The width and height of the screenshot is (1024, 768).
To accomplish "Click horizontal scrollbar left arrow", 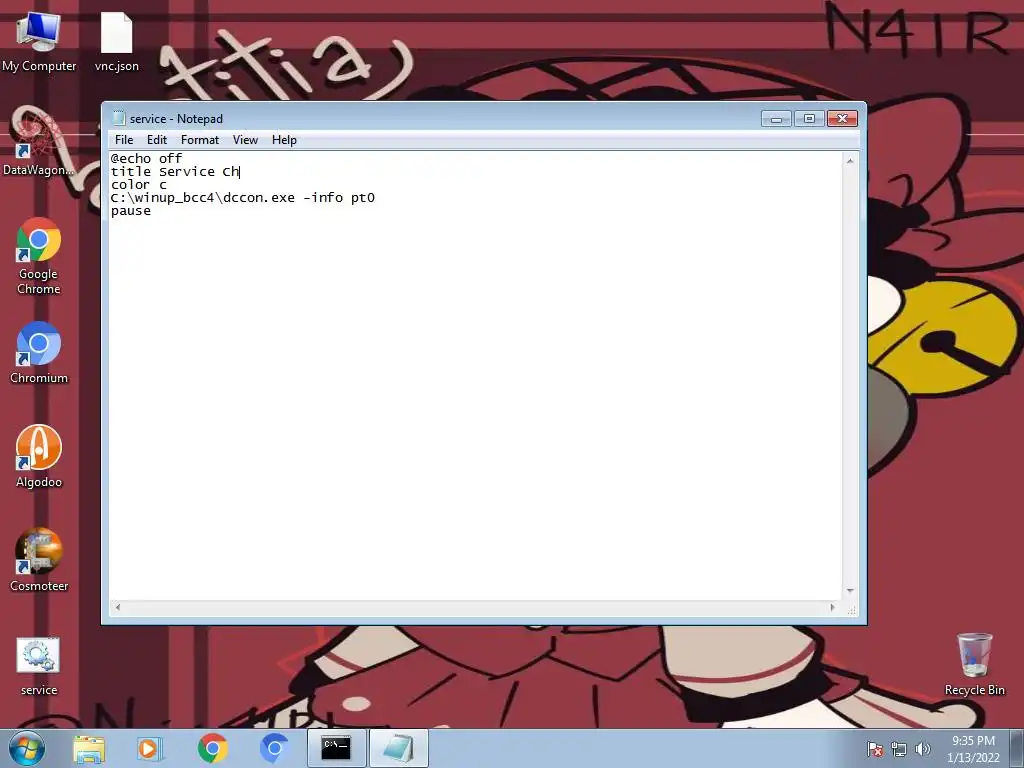I will click(x=118, y=607).
